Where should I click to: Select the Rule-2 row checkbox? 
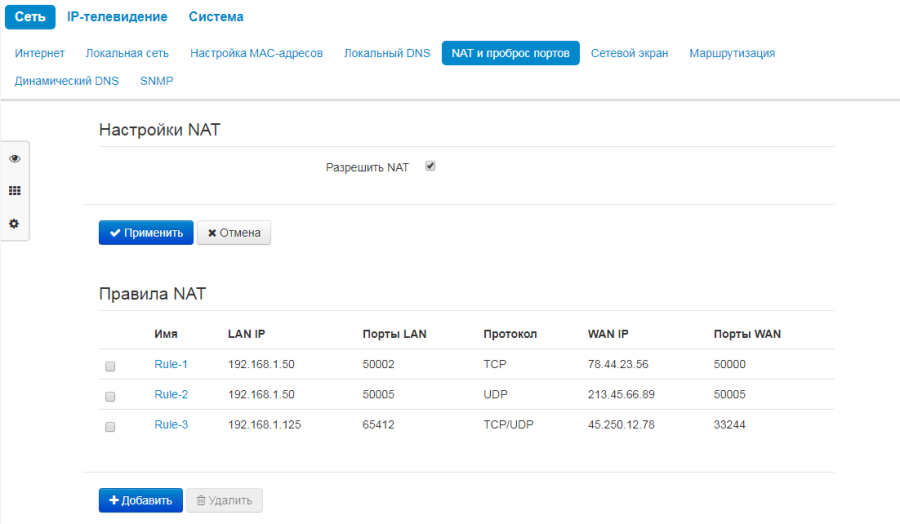pyautogui.click(x=110, y=396)
